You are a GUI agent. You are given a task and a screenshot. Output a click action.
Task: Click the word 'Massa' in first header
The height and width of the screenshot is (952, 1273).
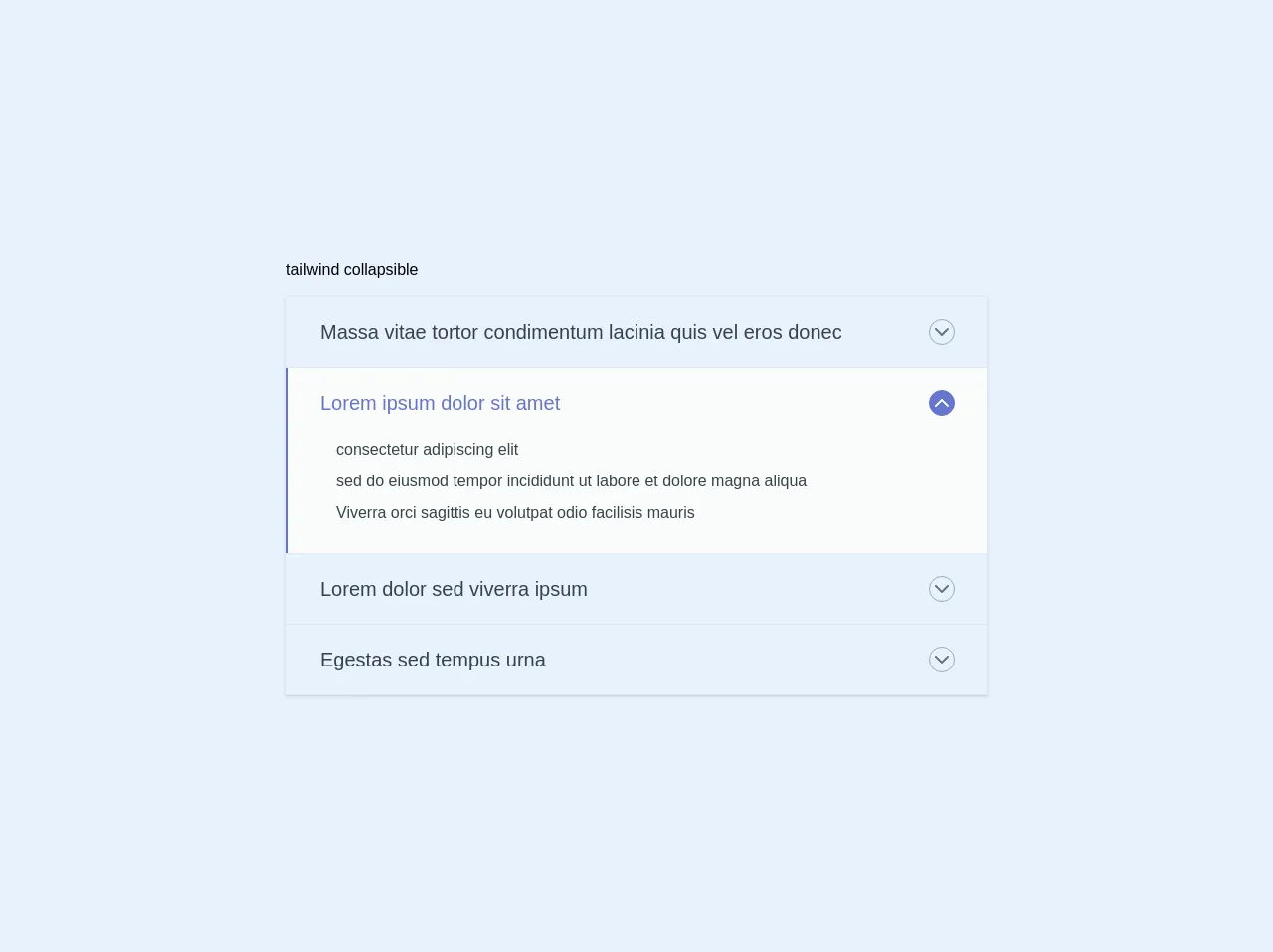click(x=349, y=332)
